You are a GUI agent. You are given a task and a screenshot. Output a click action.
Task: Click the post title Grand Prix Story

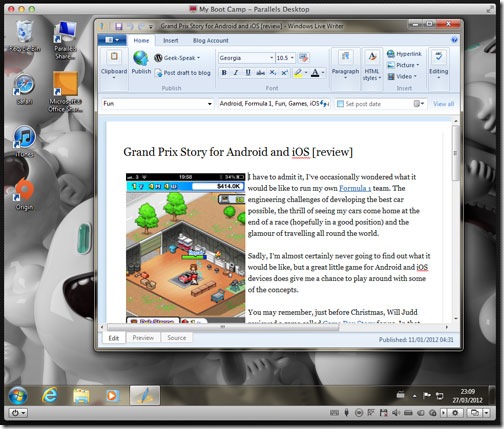[x=238, y=152]
